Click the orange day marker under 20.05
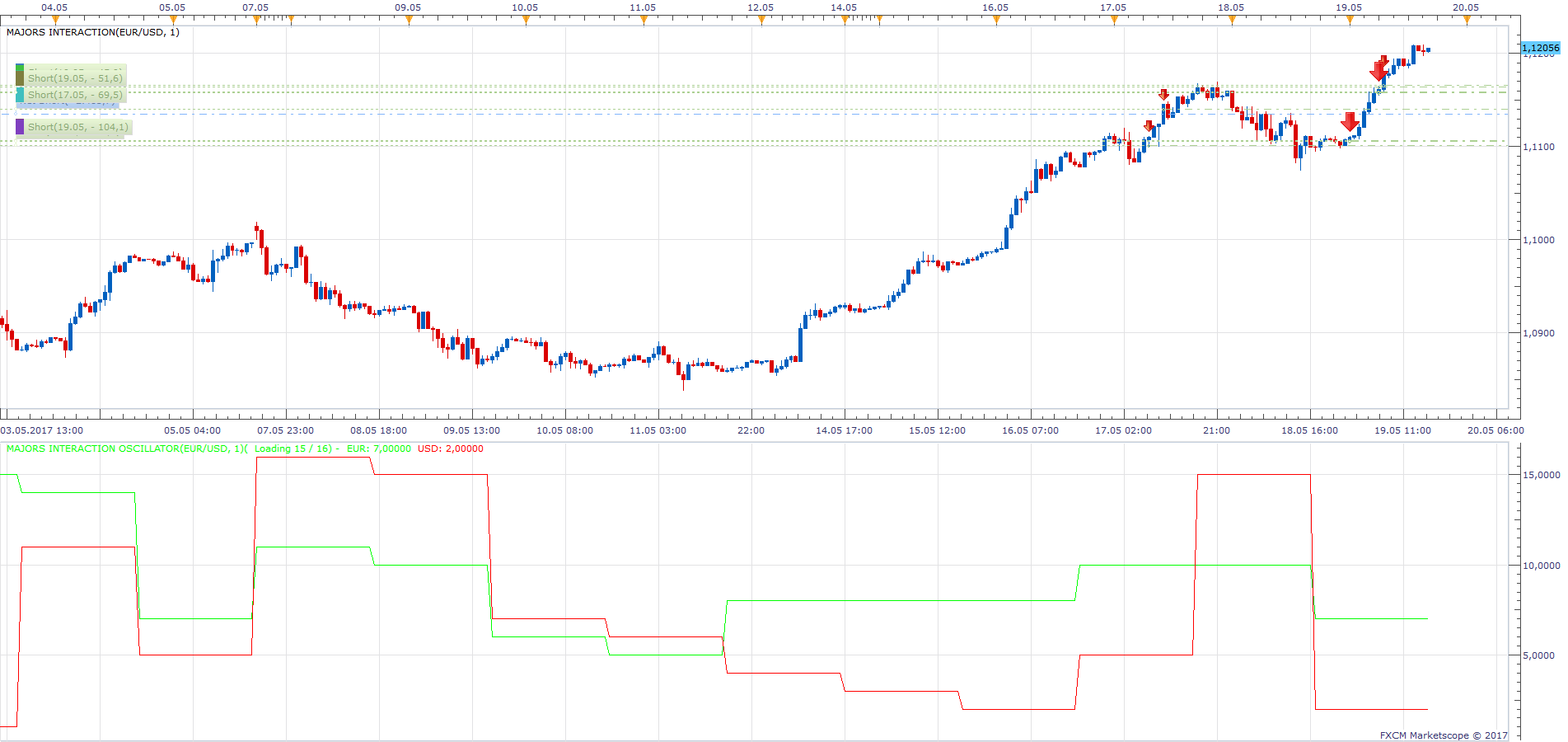 click(1467, 20)
